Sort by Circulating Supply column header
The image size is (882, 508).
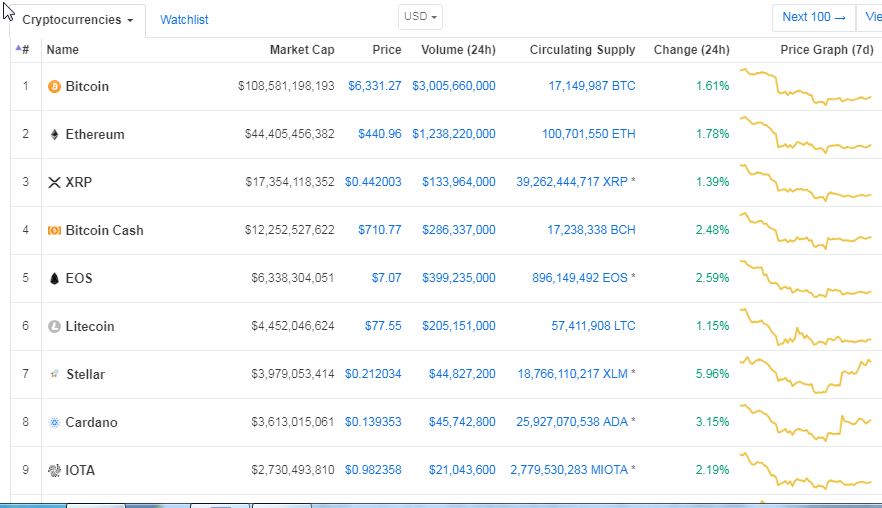point(582,50)
